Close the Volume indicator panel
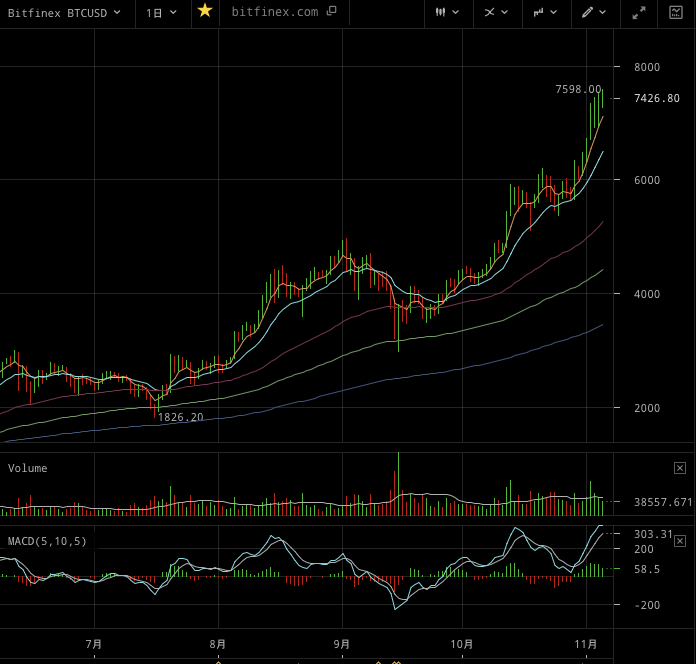696x664 pixels. pos(680,468)
